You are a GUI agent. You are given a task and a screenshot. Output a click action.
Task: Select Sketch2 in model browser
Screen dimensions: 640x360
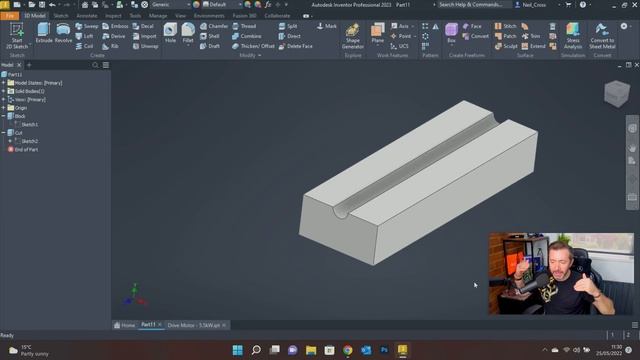click(x=29, y=141)
